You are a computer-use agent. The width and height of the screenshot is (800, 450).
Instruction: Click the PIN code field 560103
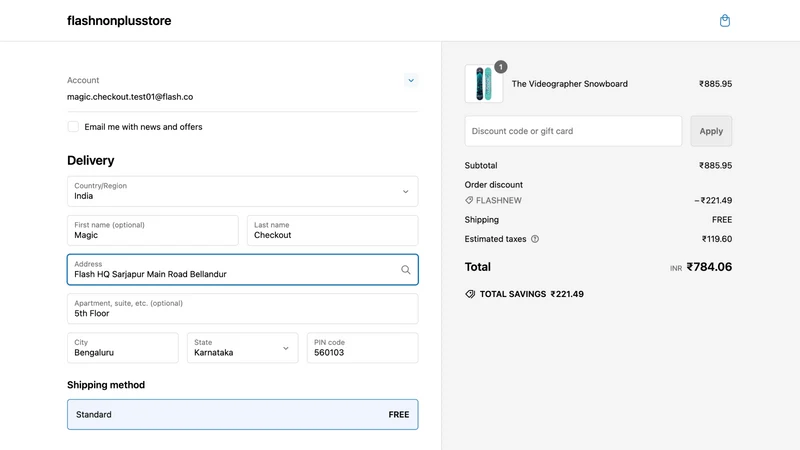point(362,348)
